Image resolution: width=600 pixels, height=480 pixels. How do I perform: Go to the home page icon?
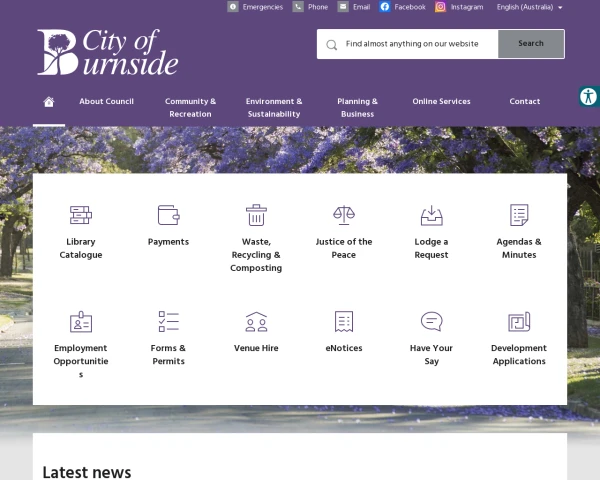[49, 102]
